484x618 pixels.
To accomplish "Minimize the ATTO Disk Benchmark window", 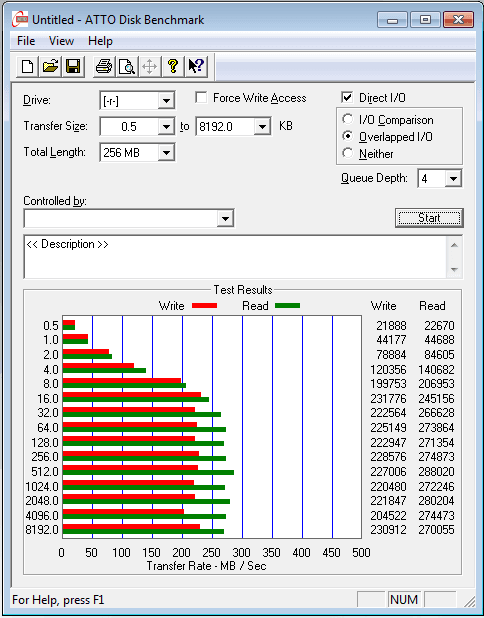I will click(x=393, y=20).
